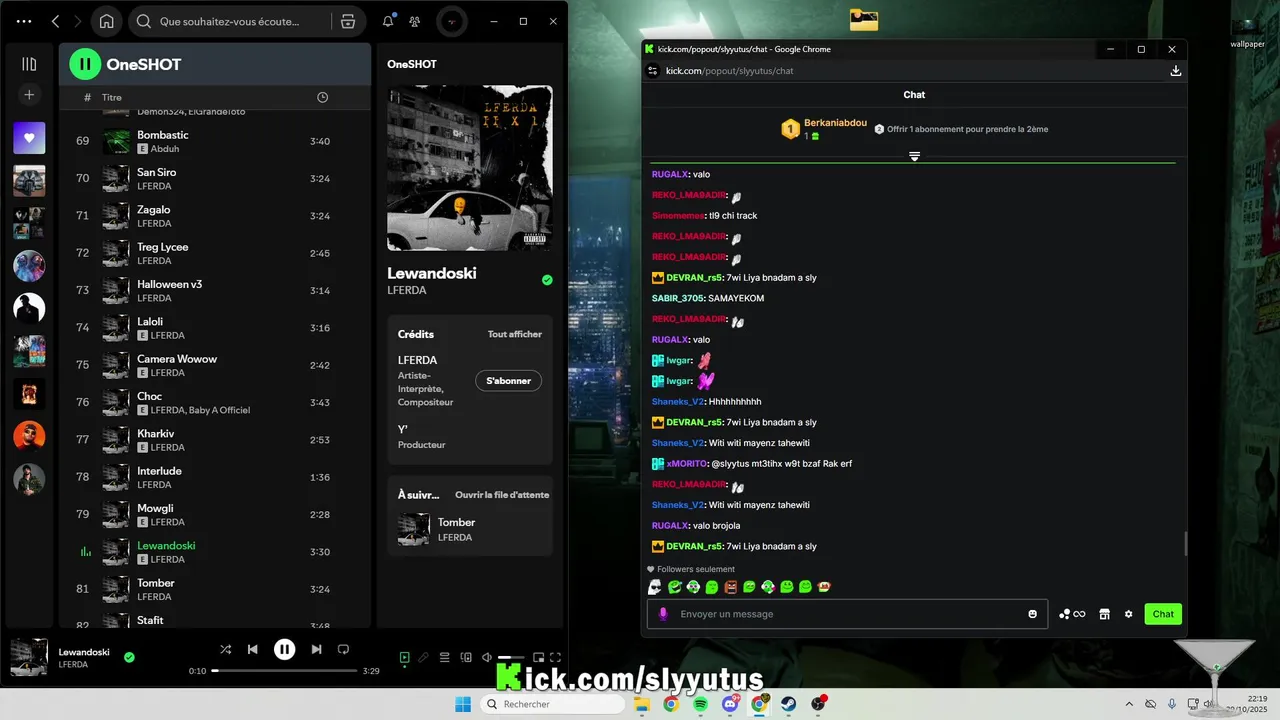Select the Interlude track

coord(215,477)
